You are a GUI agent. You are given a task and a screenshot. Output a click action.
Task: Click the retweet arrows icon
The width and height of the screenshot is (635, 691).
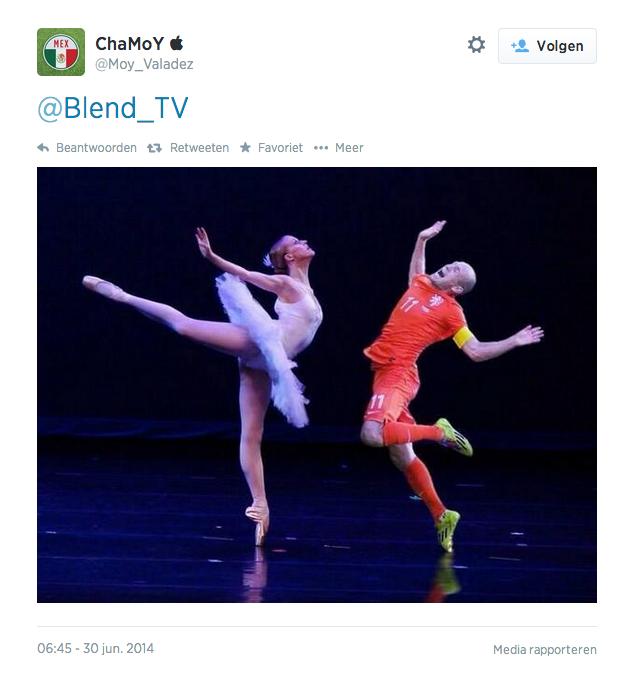click(154, 148)
